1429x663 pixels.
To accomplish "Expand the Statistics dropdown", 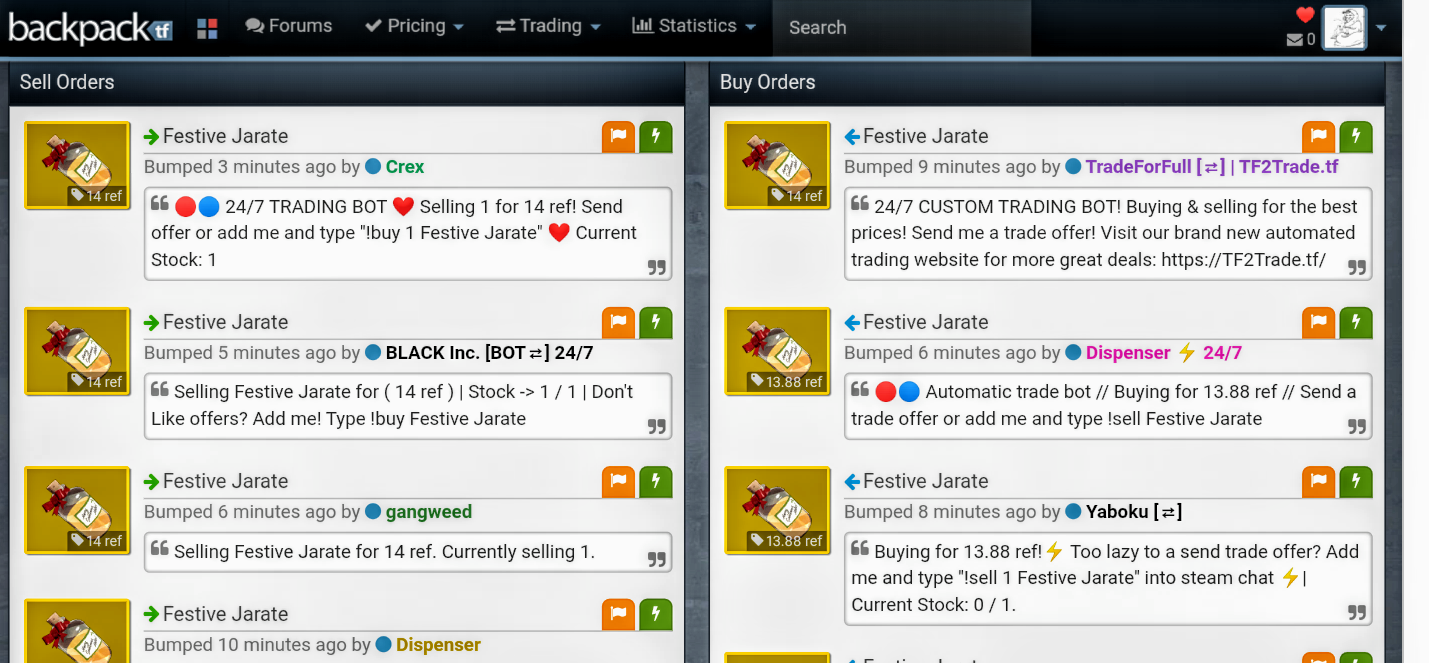I will click(694, 26).
